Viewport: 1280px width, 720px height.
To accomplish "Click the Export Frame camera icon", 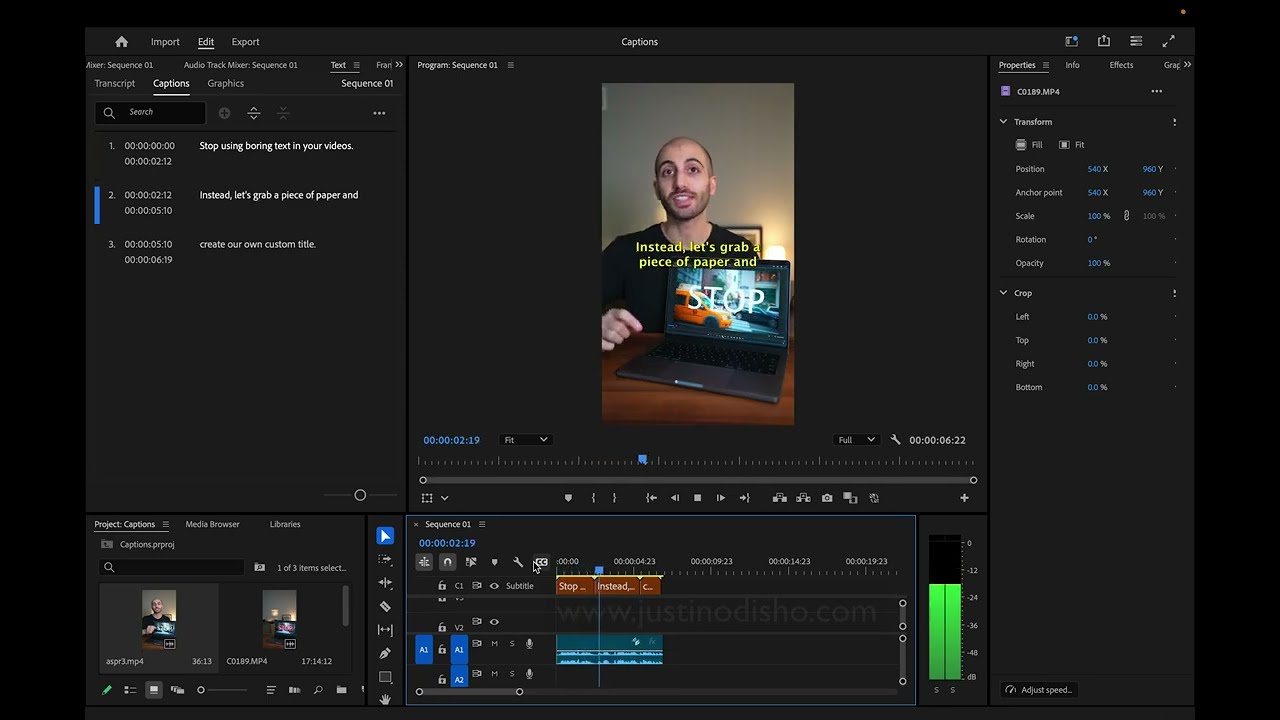I will pyautogui.click(x=827, y=498).
